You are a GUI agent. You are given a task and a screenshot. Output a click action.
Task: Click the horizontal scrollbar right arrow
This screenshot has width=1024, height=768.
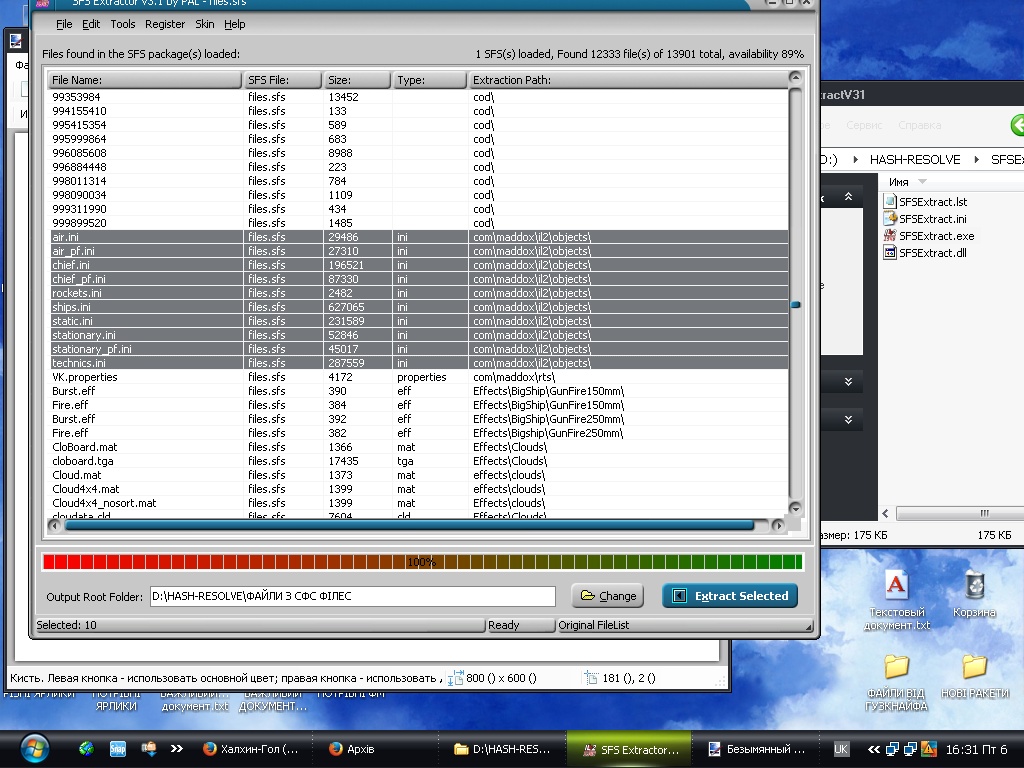(778, 524)
